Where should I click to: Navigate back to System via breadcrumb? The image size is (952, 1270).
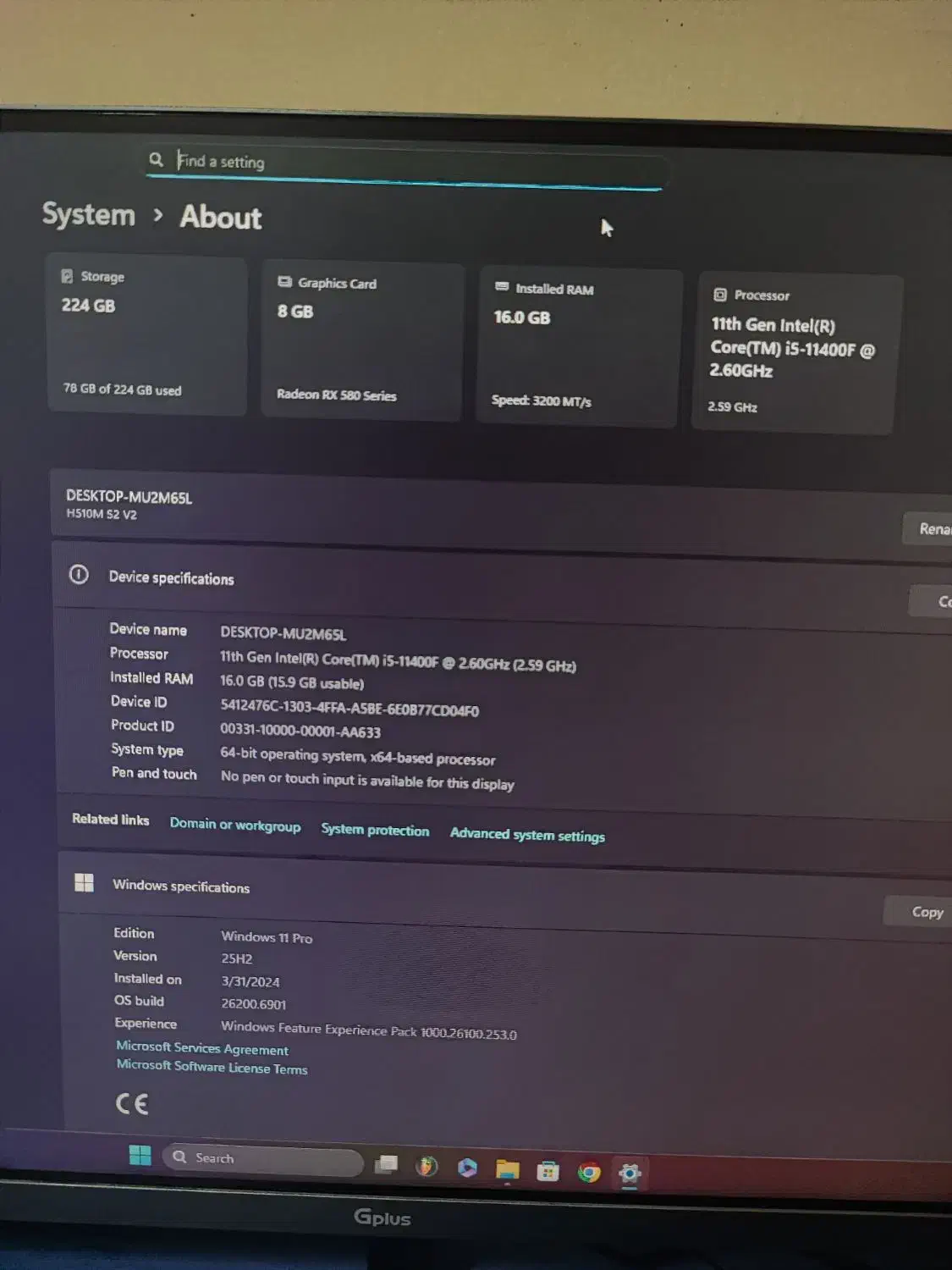click(x=88, y=216)
